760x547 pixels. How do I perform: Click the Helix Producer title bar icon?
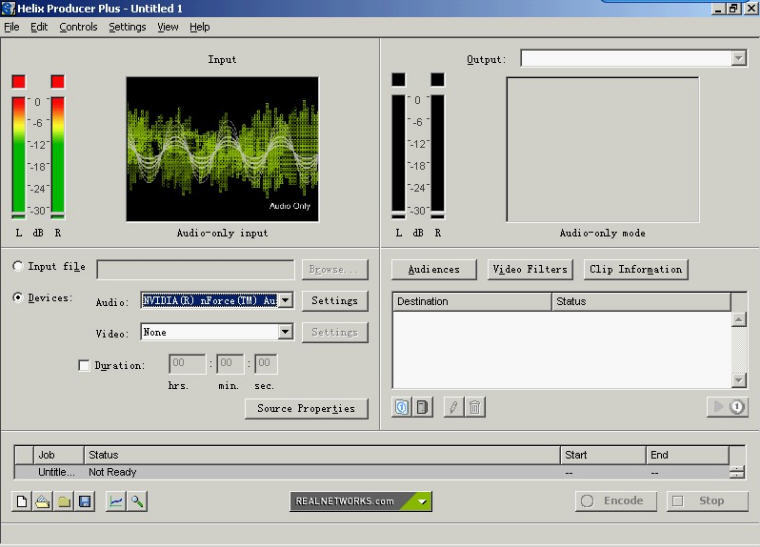click(8, 8)
